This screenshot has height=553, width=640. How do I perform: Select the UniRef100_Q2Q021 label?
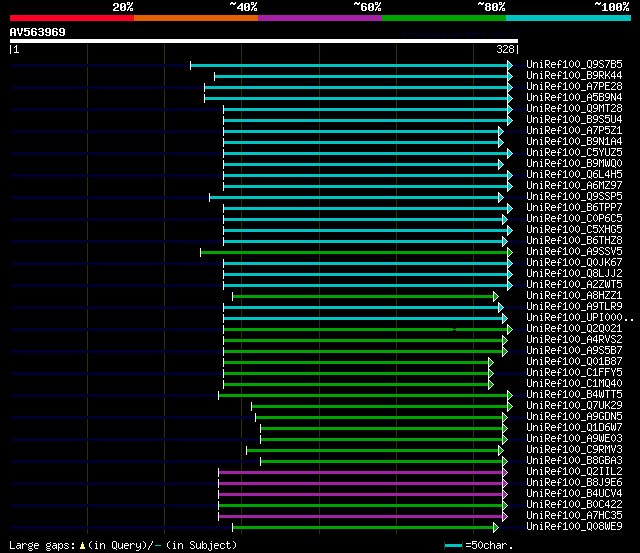(574, 329)
